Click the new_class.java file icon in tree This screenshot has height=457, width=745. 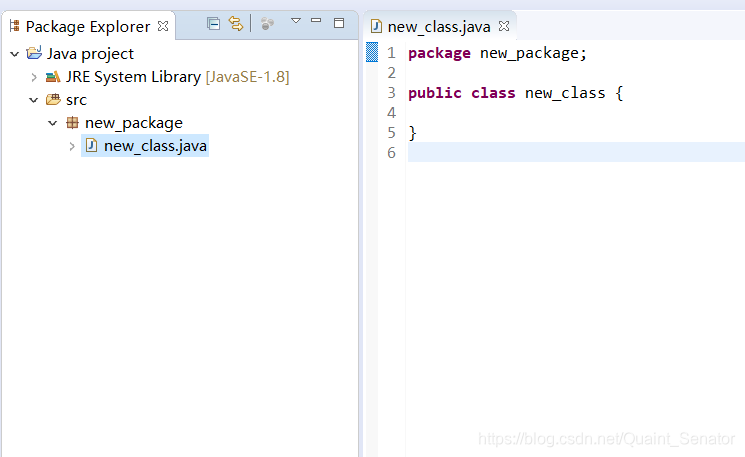[x=91, y=145]
